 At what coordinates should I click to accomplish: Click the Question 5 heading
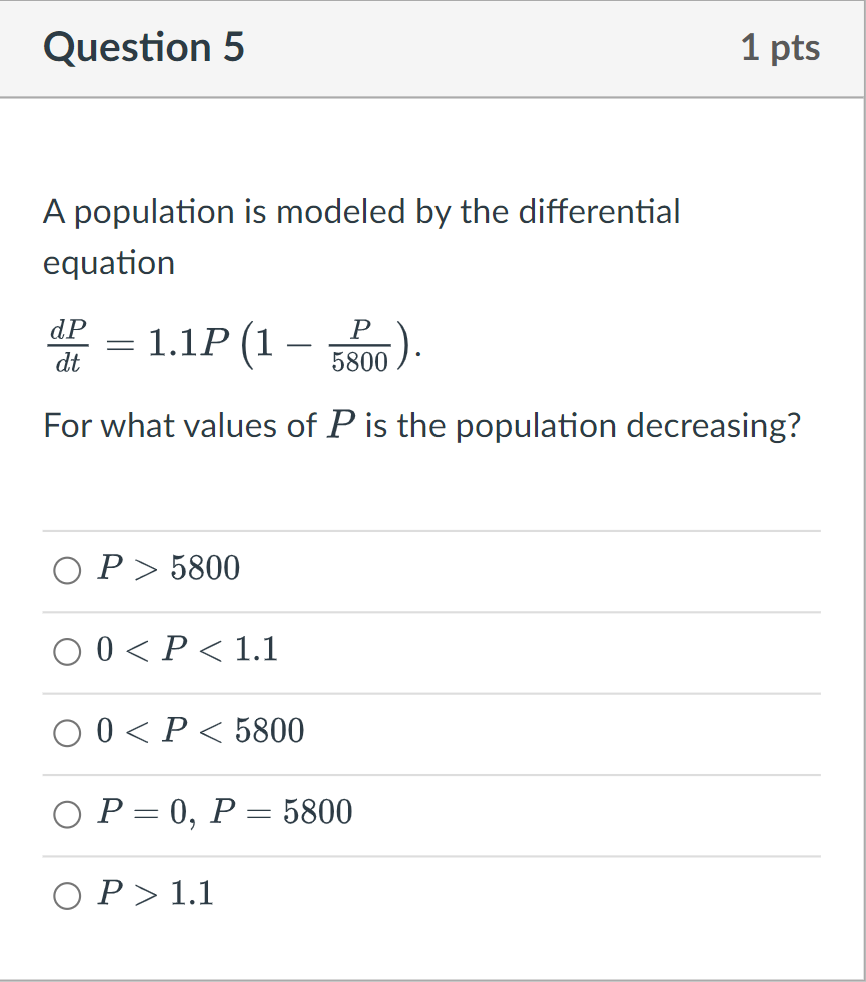143,47
